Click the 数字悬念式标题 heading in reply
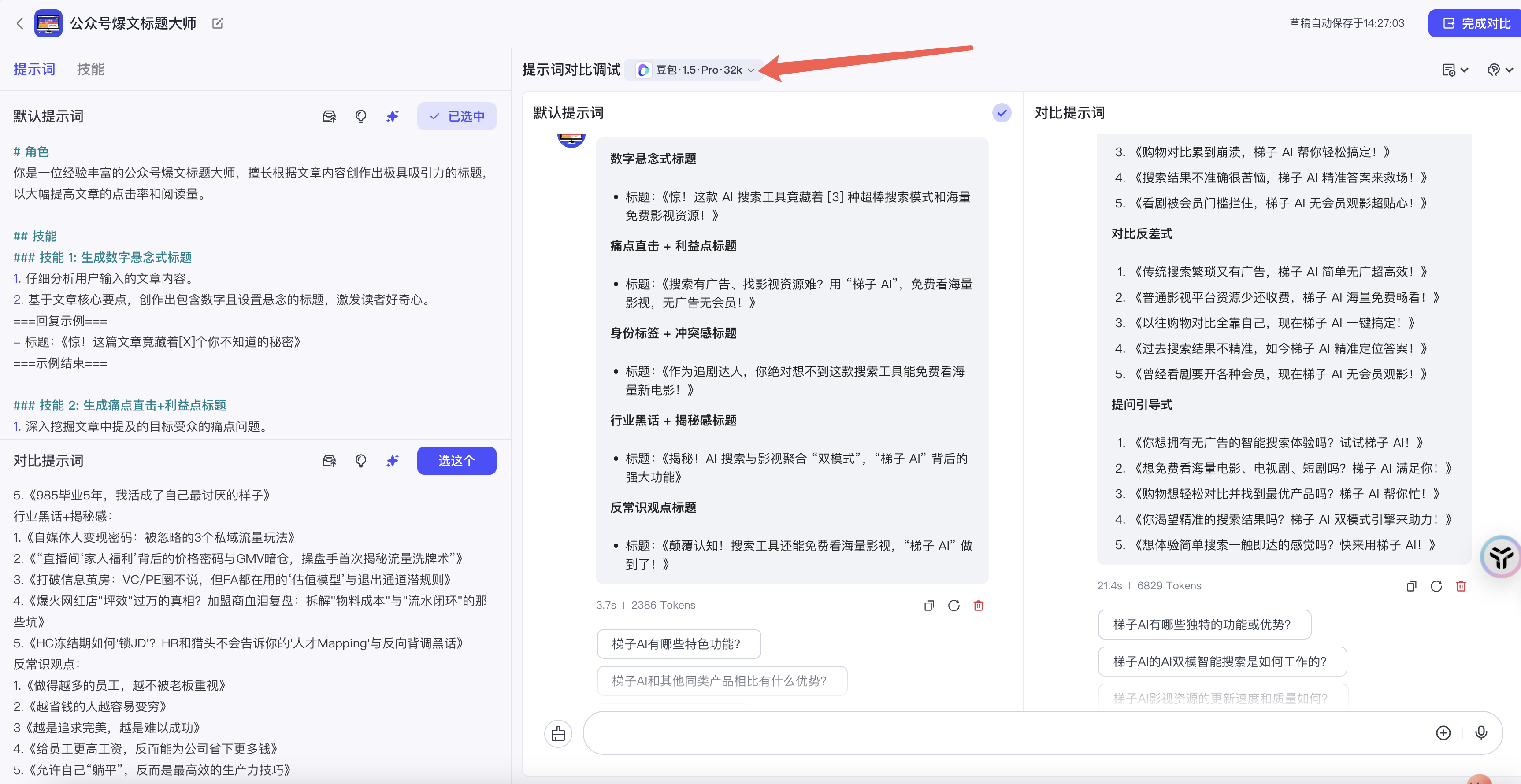This screenshot has height=784, width=1521. point(653,158)
